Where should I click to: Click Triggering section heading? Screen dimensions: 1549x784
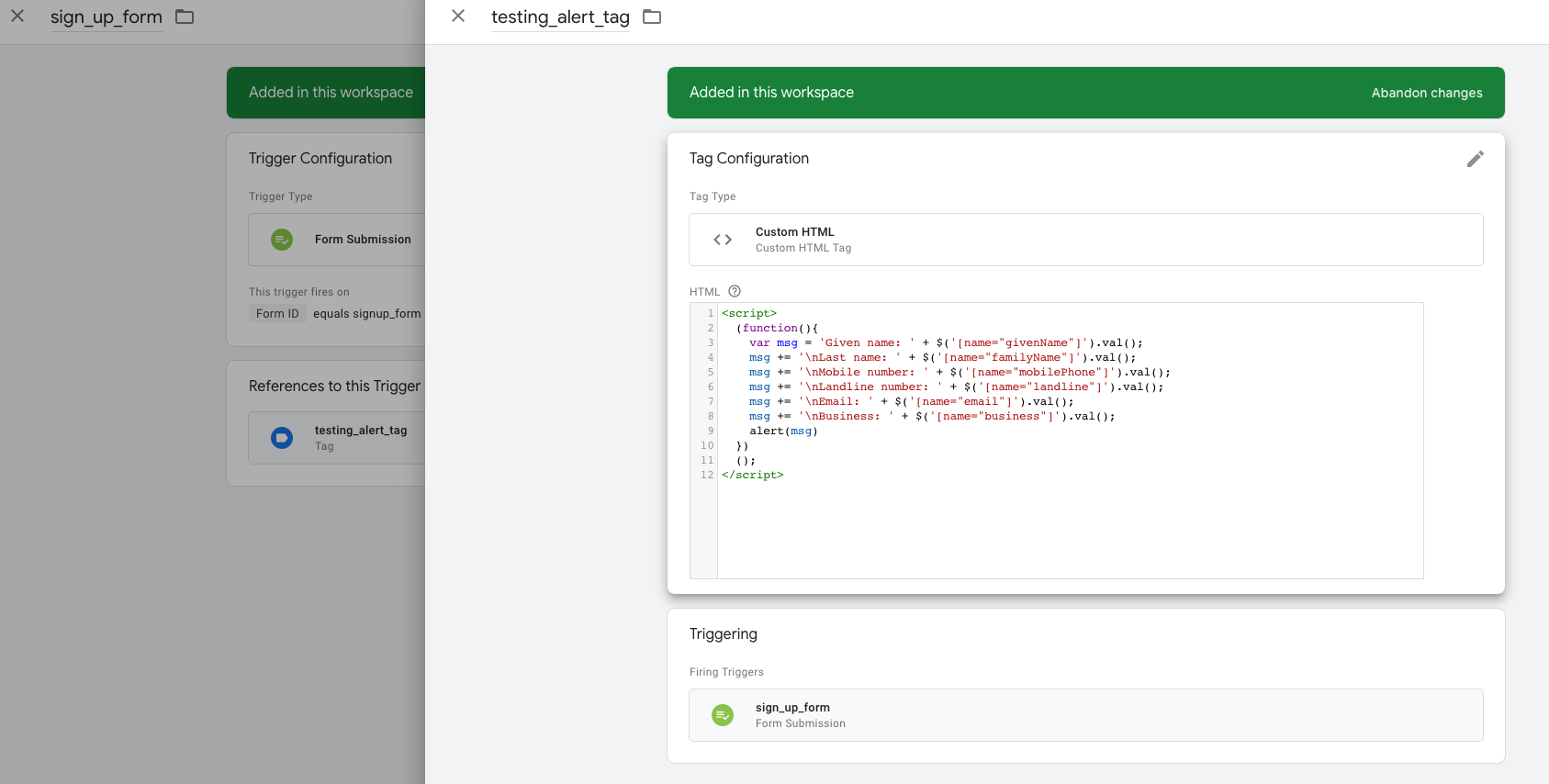[724, 633]
